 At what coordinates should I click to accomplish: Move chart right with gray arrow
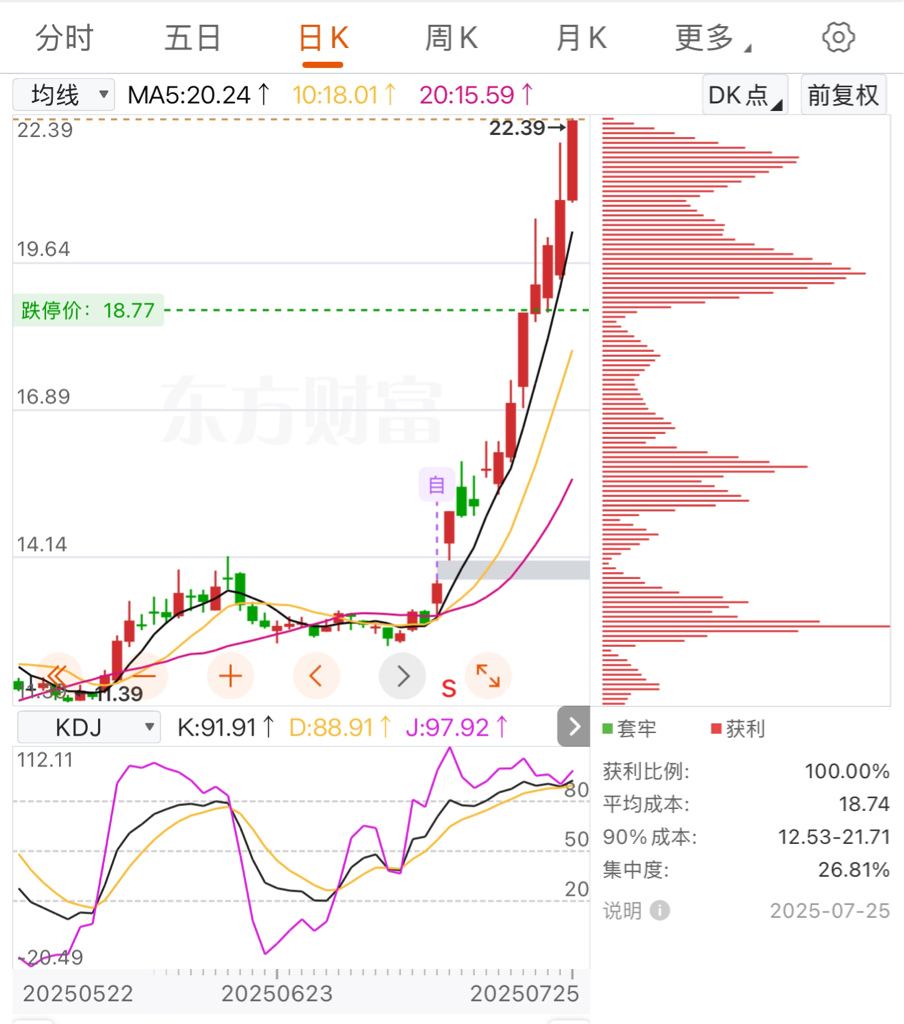(402, 676)
